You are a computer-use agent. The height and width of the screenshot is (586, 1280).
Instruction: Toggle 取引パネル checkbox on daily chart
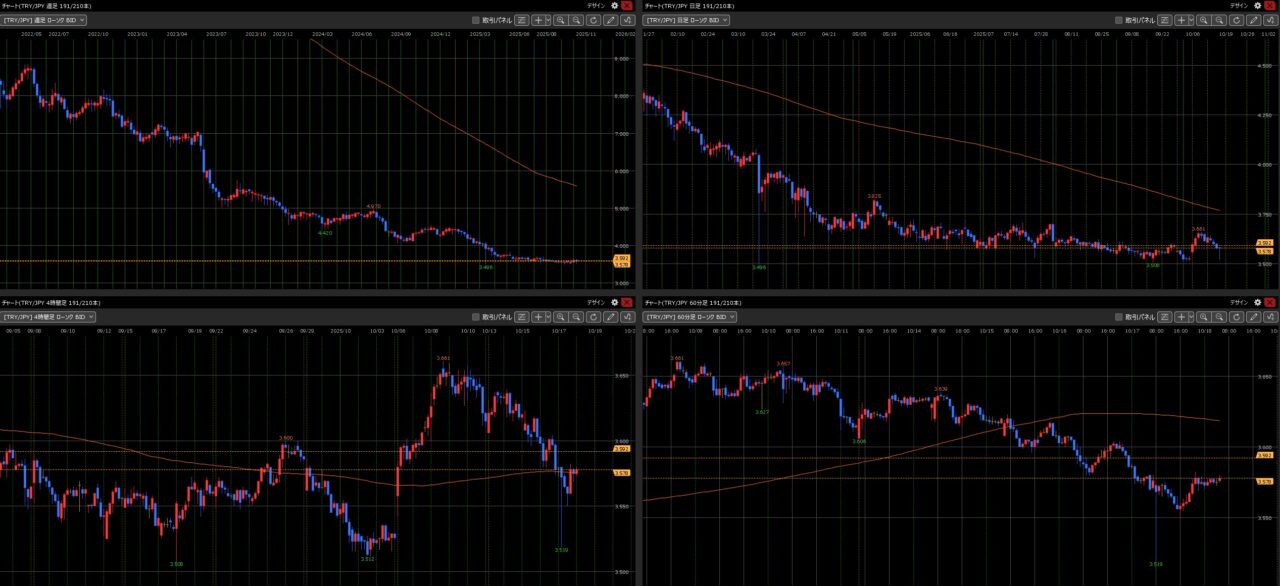pyautogui.click(x=1119, y=20)
